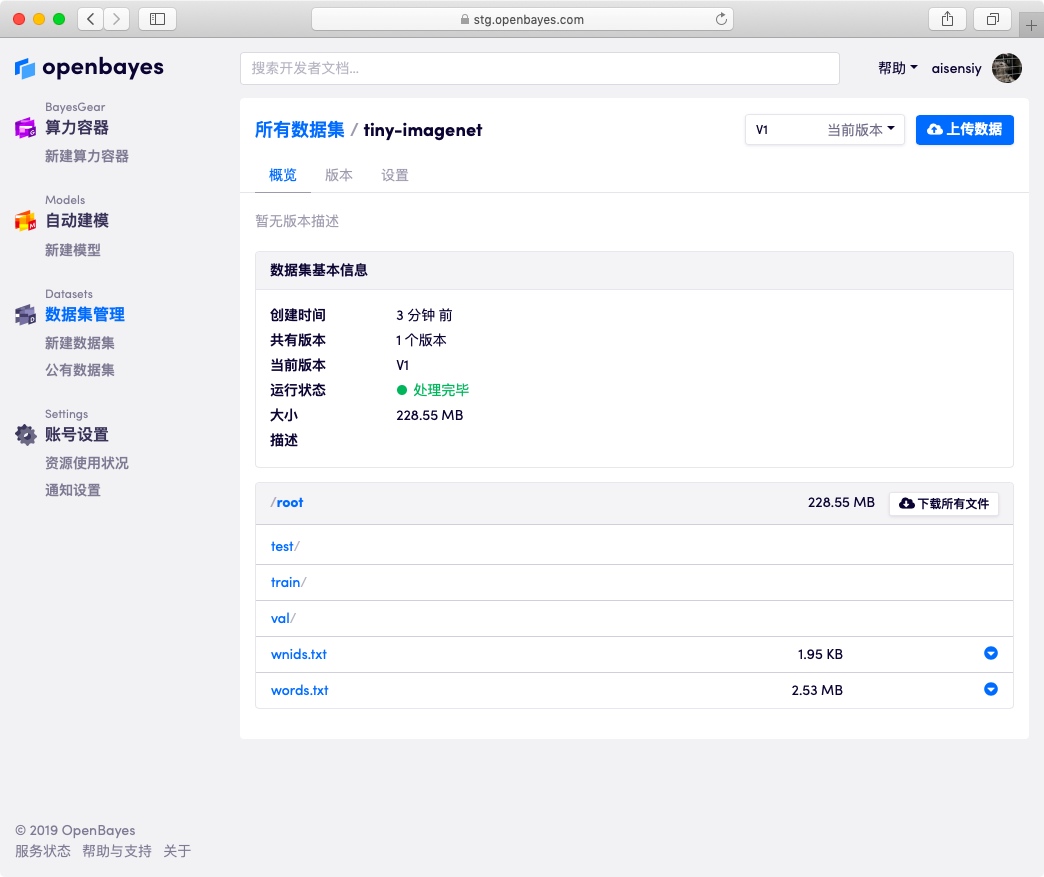Open a new Safari tab
Screen dimensions: 1044x877
tap(1031, 25)
